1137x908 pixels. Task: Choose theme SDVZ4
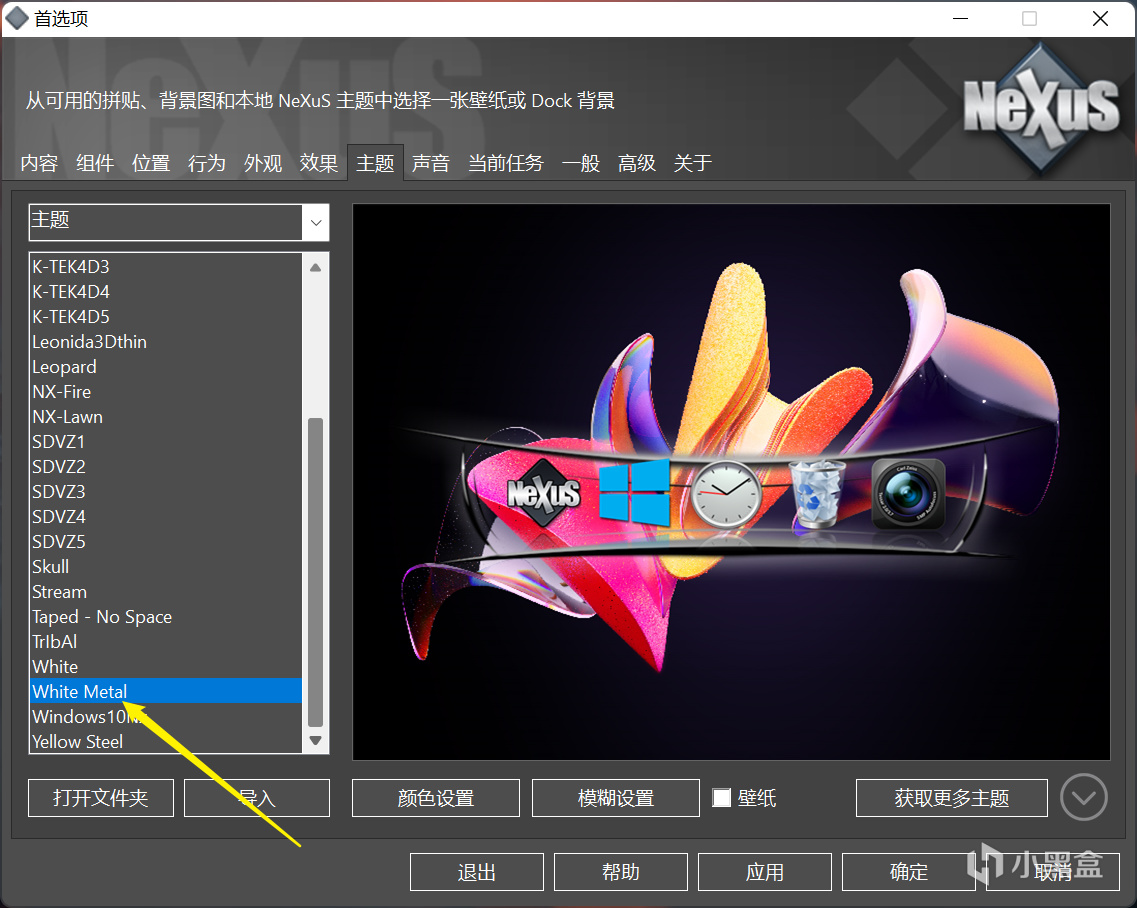[165, 516]
